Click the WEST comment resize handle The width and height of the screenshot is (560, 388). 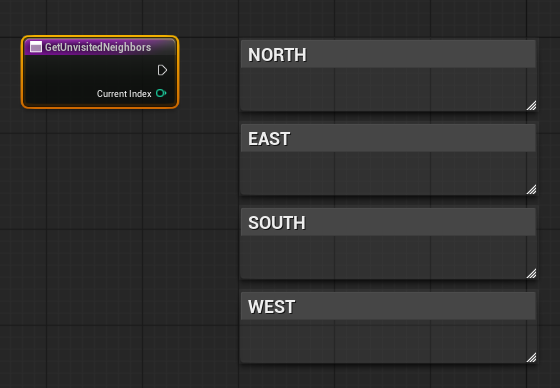531,358
